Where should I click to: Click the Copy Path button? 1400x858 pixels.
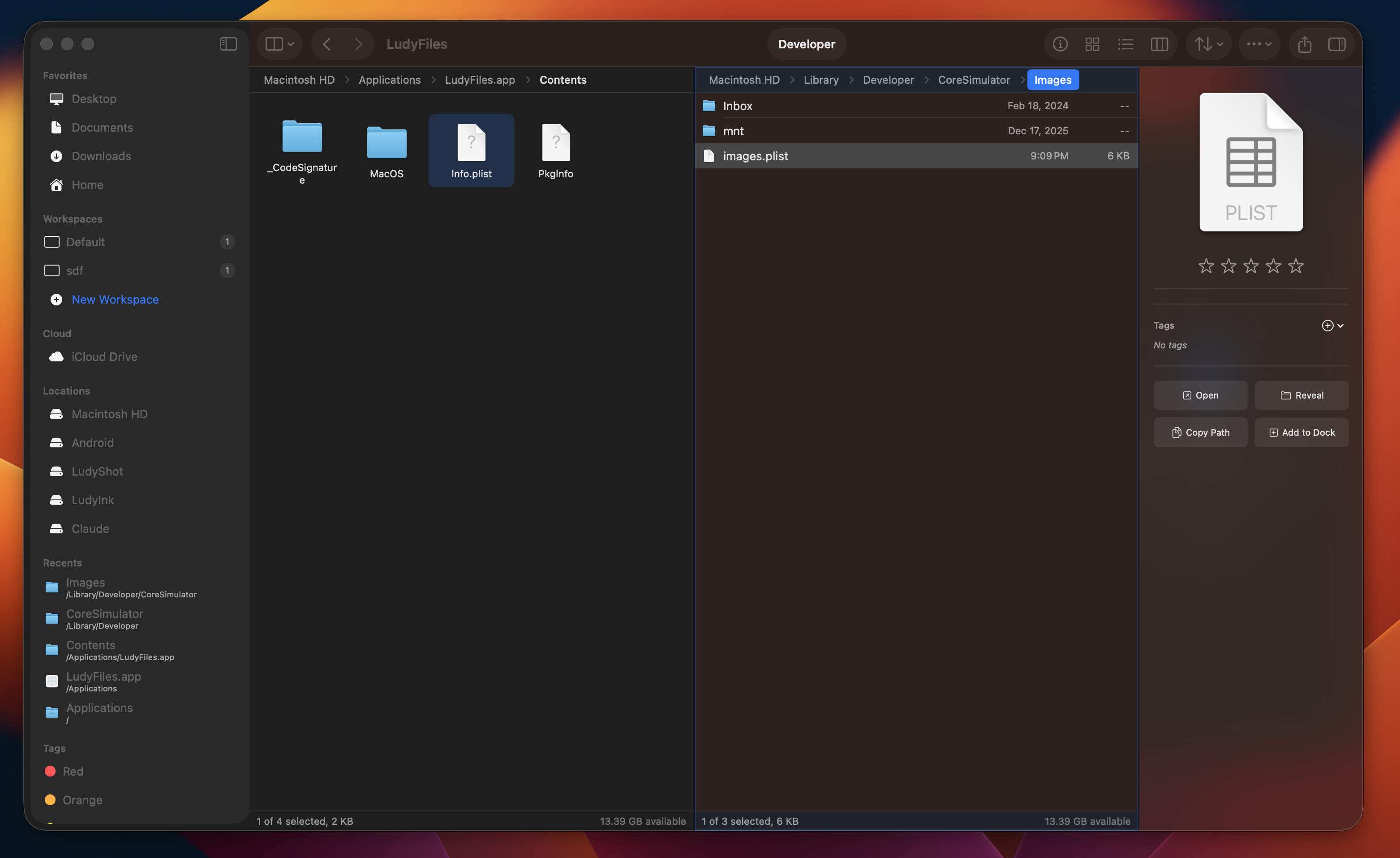(x=1200, y=433)
